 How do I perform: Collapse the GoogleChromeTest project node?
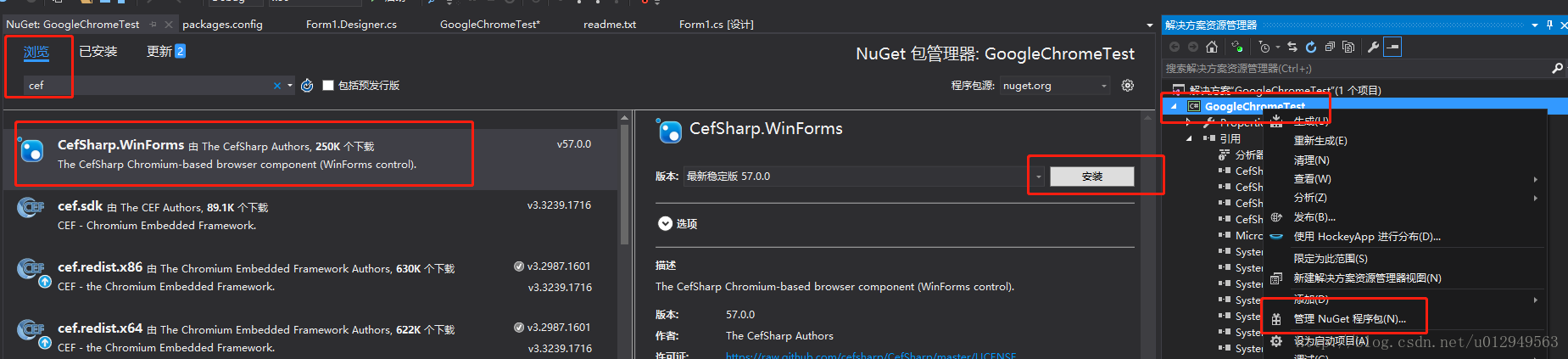click(1174, 106)
